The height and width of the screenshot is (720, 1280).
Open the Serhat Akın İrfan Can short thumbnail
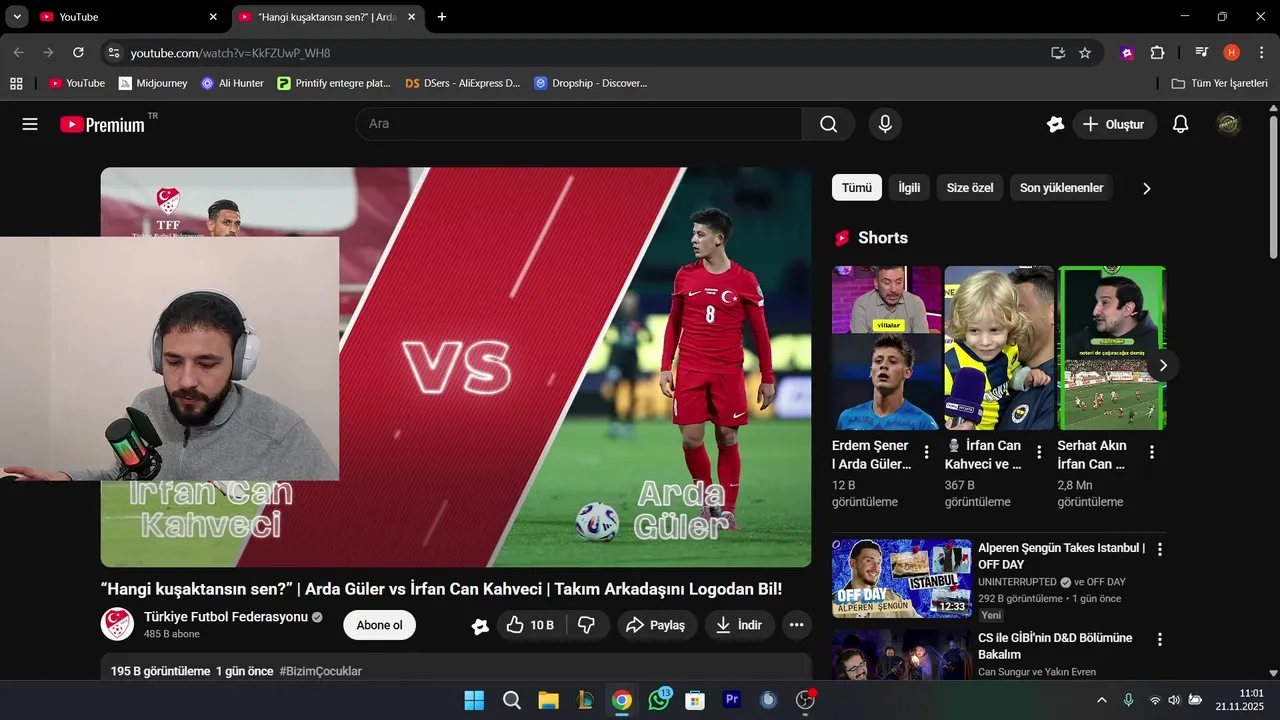point(1112,348)
